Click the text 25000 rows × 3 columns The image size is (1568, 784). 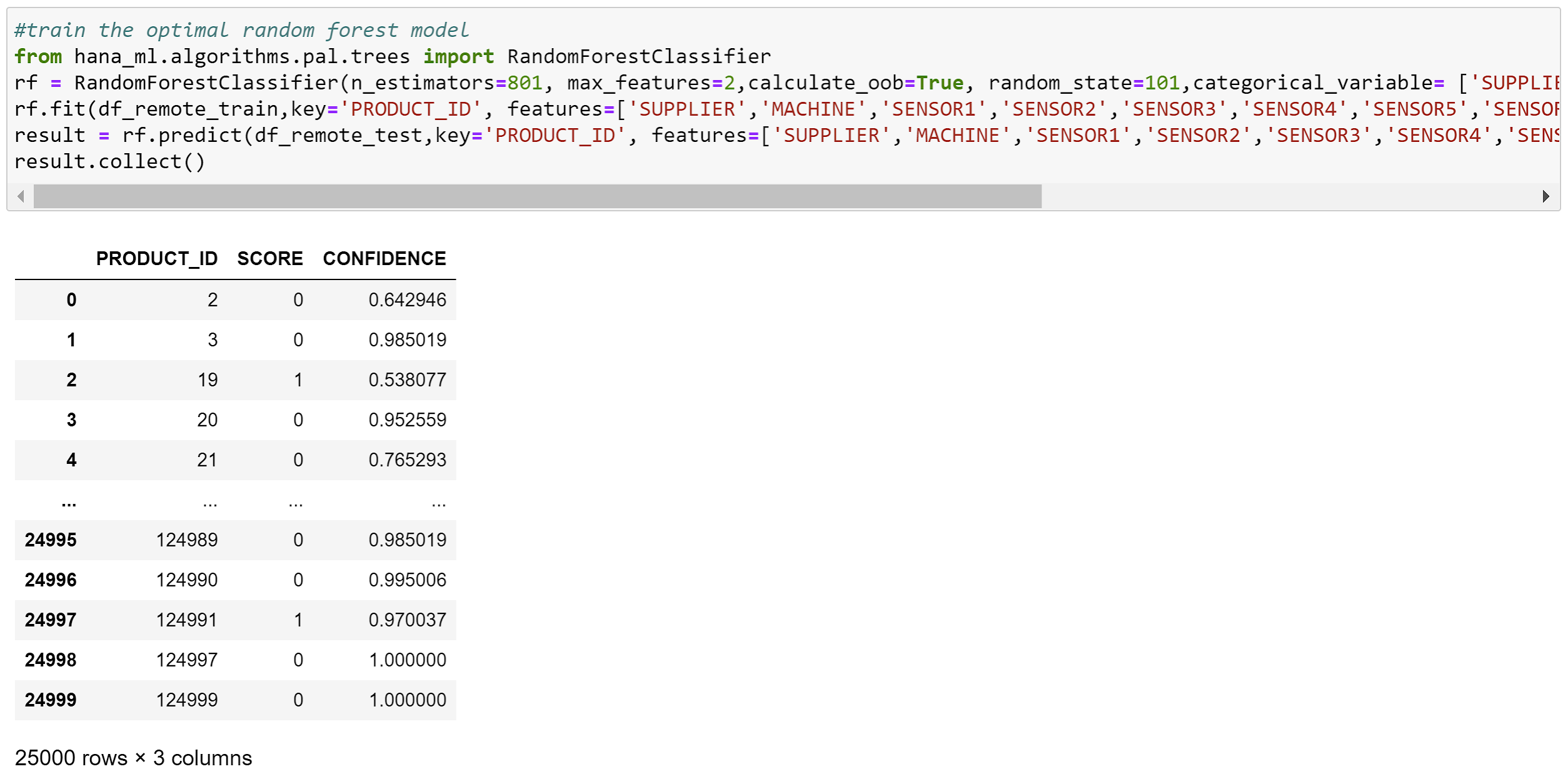point(133,758)
